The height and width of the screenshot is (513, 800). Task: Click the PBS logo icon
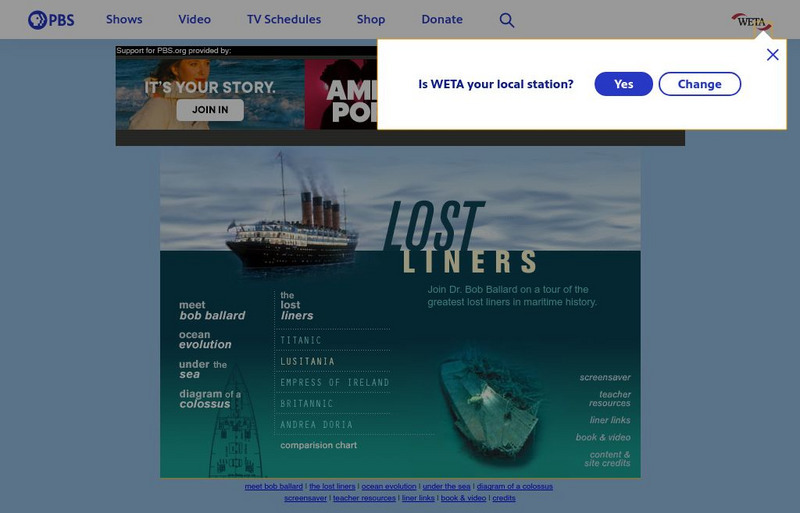coord(51,20)
